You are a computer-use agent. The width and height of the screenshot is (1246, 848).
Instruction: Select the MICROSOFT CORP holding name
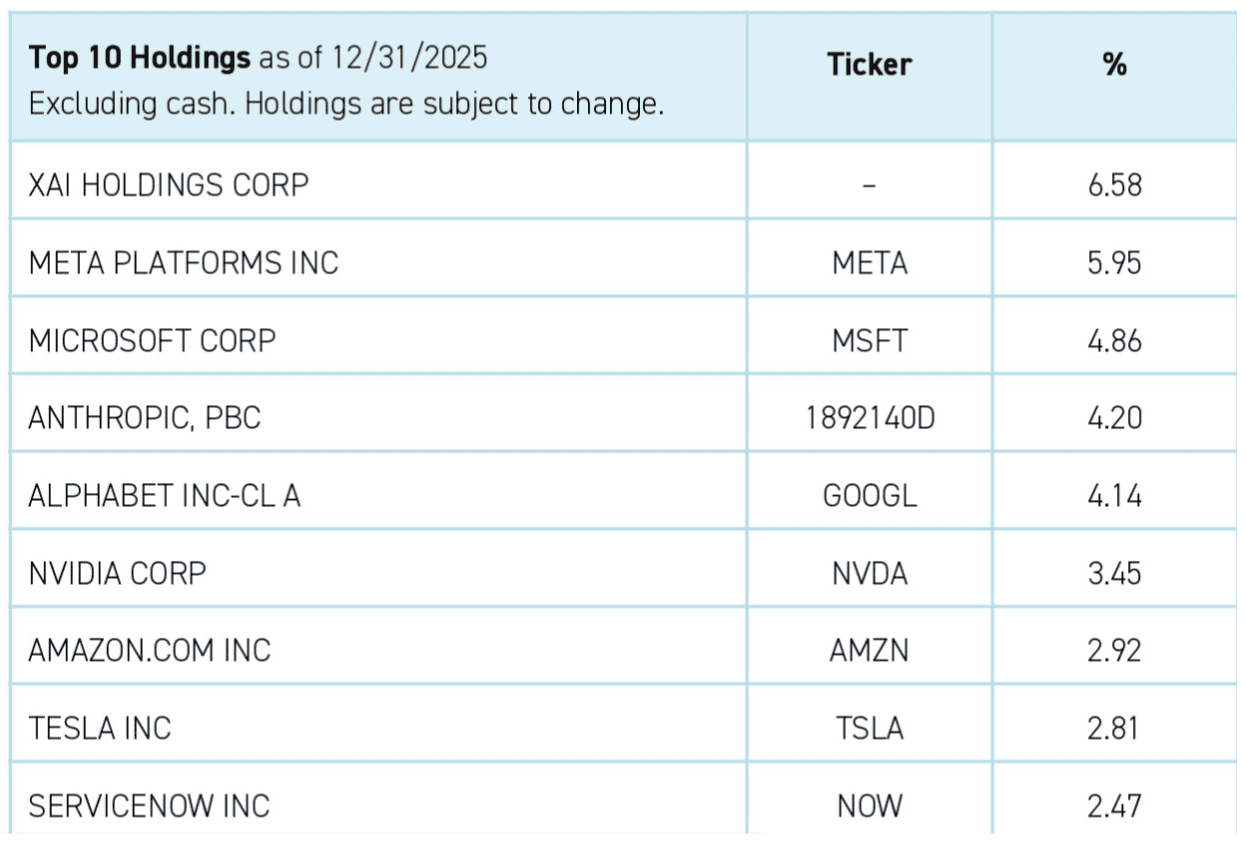152,341
